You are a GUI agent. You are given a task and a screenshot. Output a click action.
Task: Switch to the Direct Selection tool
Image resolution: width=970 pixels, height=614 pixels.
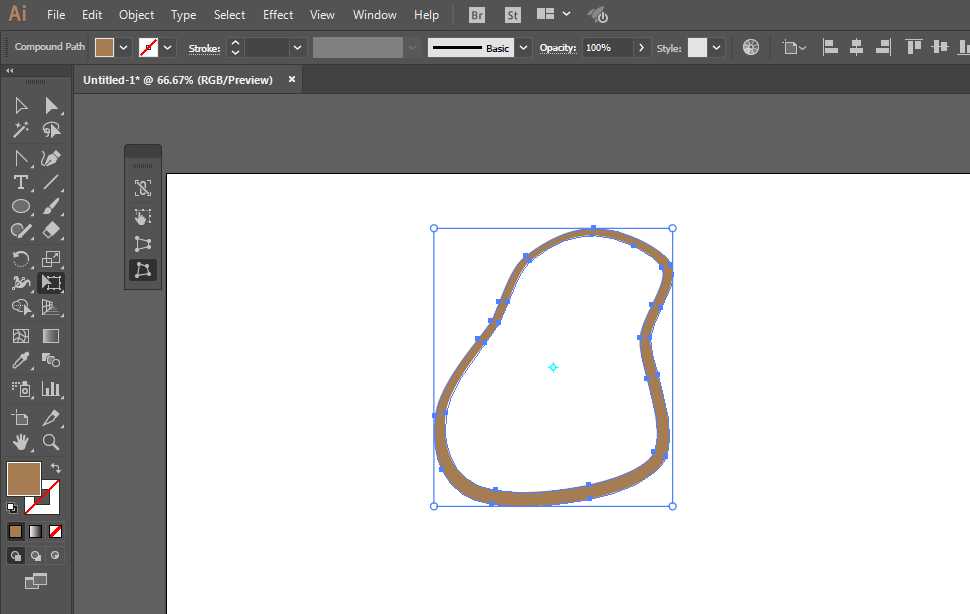pyautogui.click(x=51, y=105)
